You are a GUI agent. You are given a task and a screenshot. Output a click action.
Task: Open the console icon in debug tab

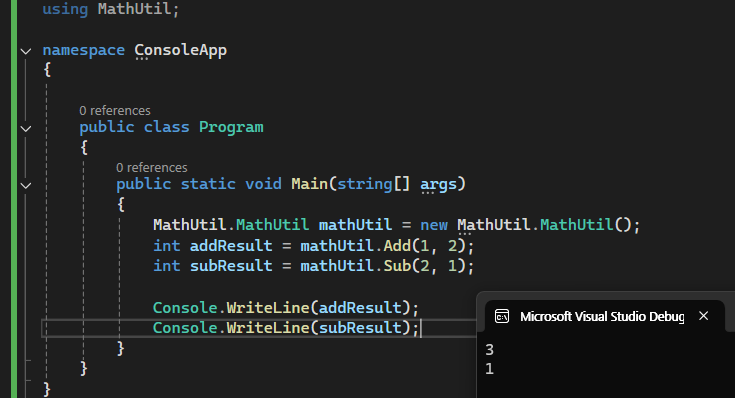tap(502, 316)
